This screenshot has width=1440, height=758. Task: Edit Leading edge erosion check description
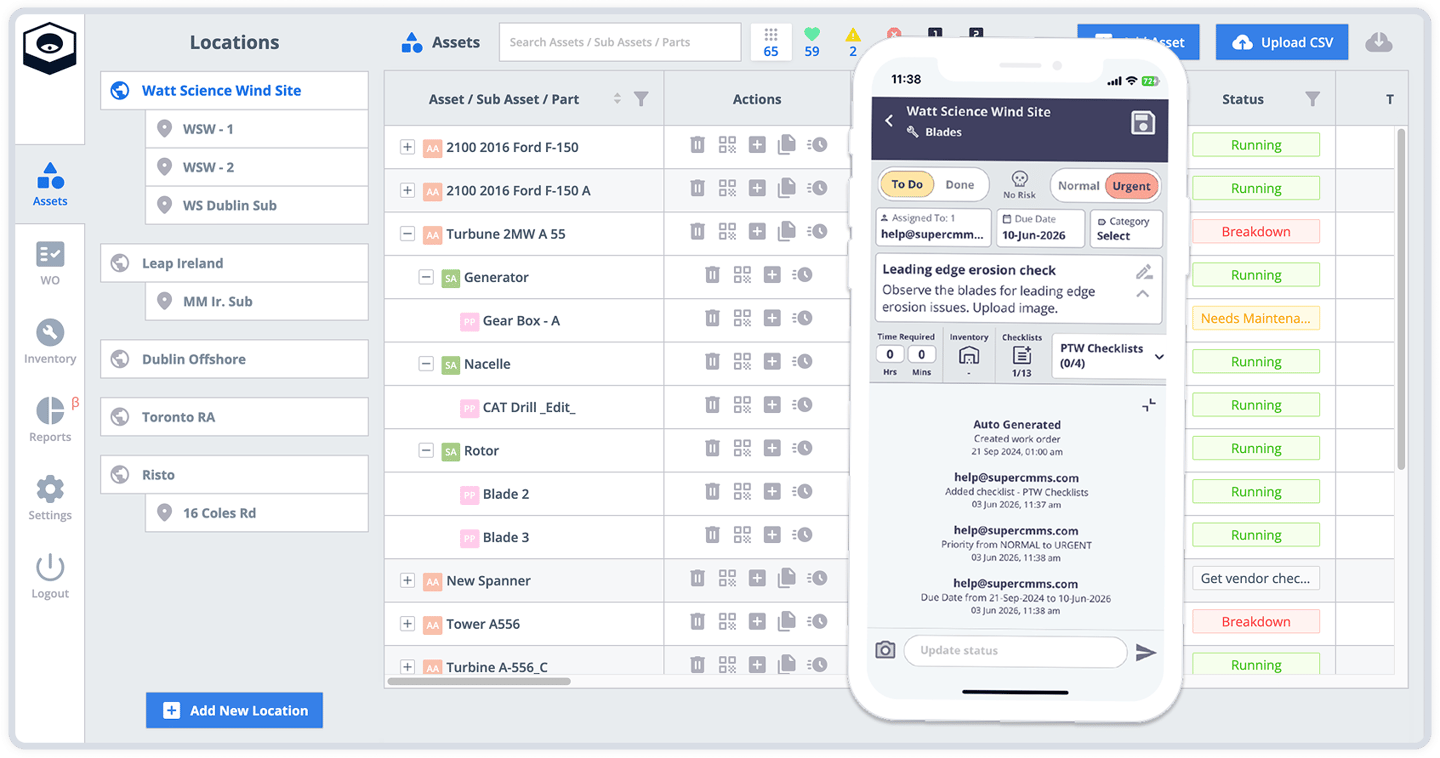1144,272
